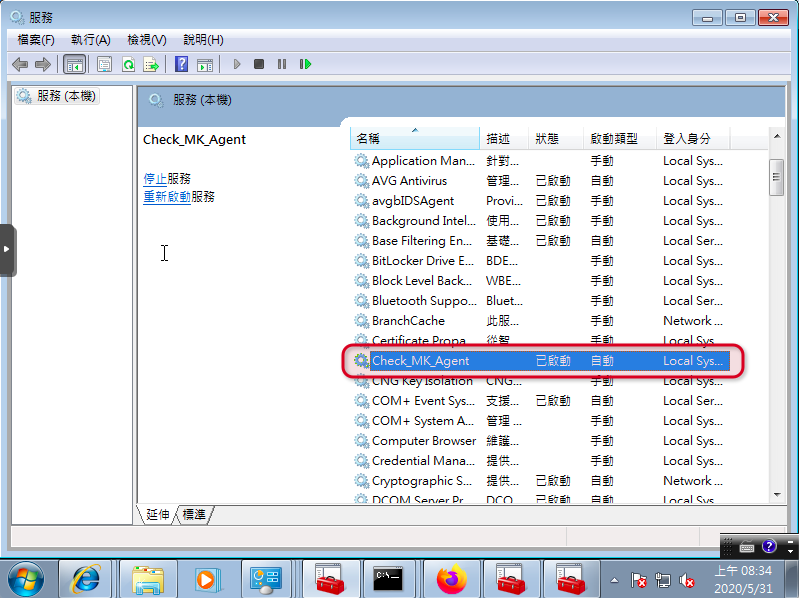Open Windows Explorer folder on taskbar
This screenshot has height=598, width=799.
click(x=148, y=579)
